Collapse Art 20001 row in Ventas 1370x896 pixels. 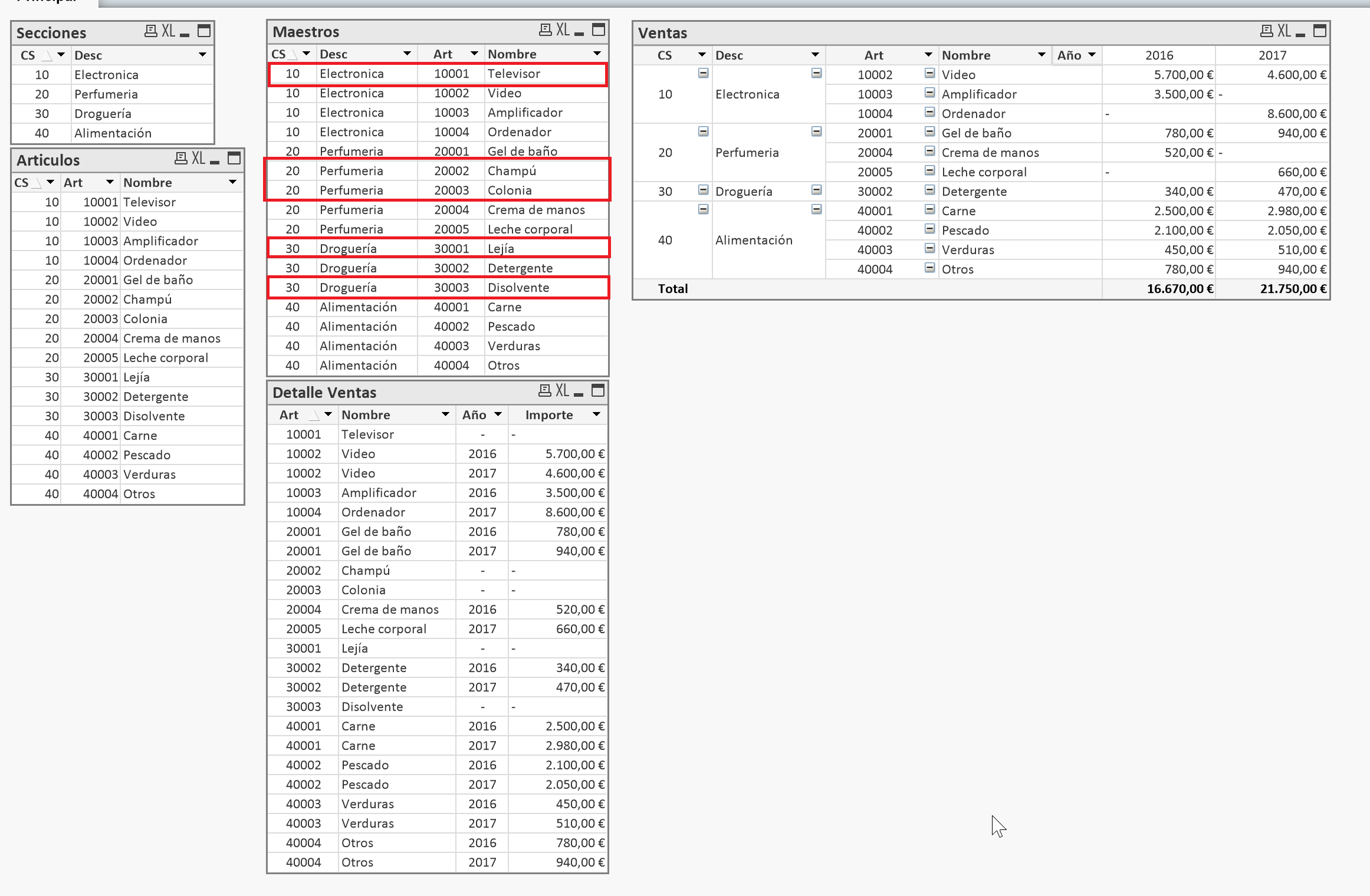(929, 131)
